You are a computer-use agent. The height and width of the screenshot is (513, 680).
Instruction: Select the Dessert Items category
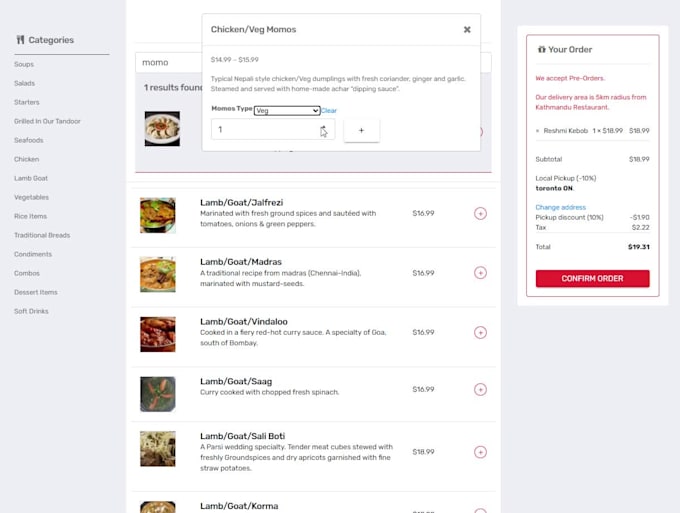(36, 292)
